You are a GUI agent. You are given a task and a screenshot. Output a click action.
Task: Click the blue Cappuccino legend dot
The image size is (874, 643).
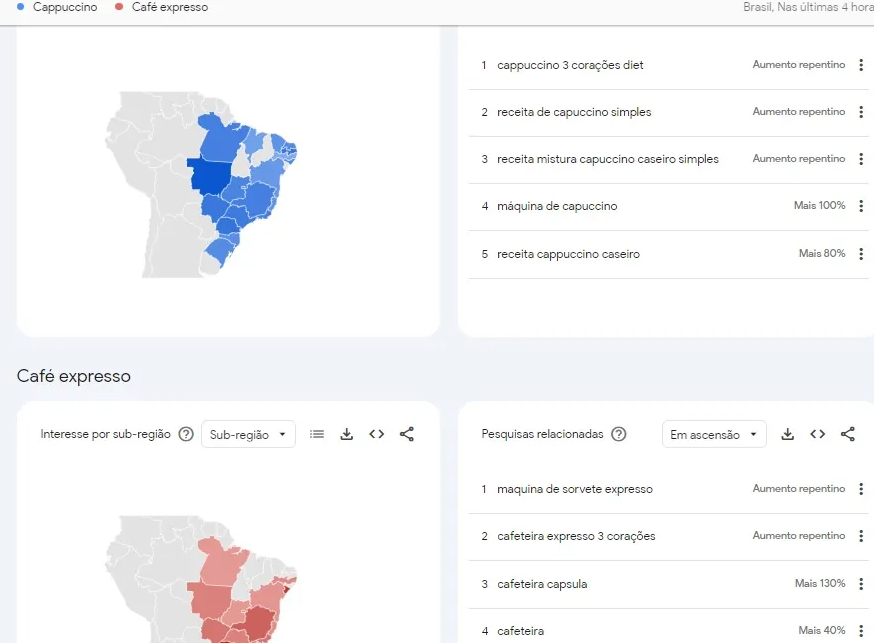click(x=22, y=7)
